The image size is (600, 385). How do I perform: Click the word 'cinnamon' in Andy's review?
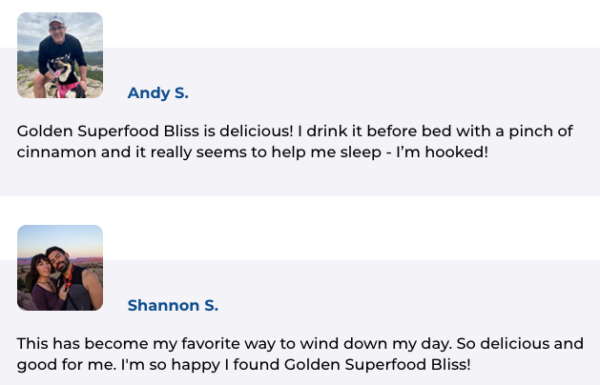[56, 152]
